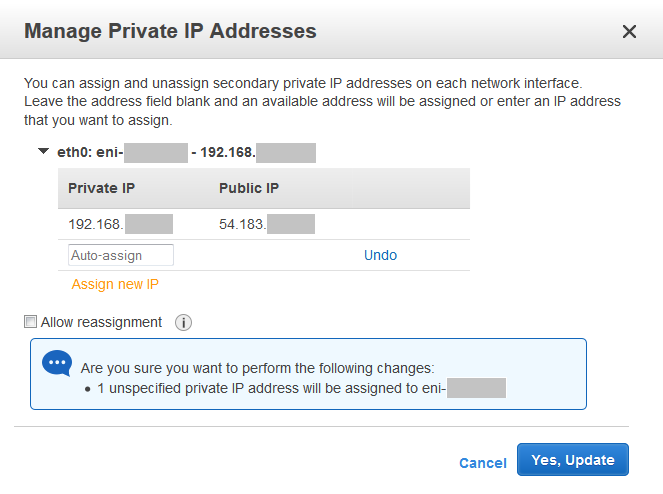Select the 54.183 public IP cell
The height and width of the screenshot is (494, 663).
point(267,224)
